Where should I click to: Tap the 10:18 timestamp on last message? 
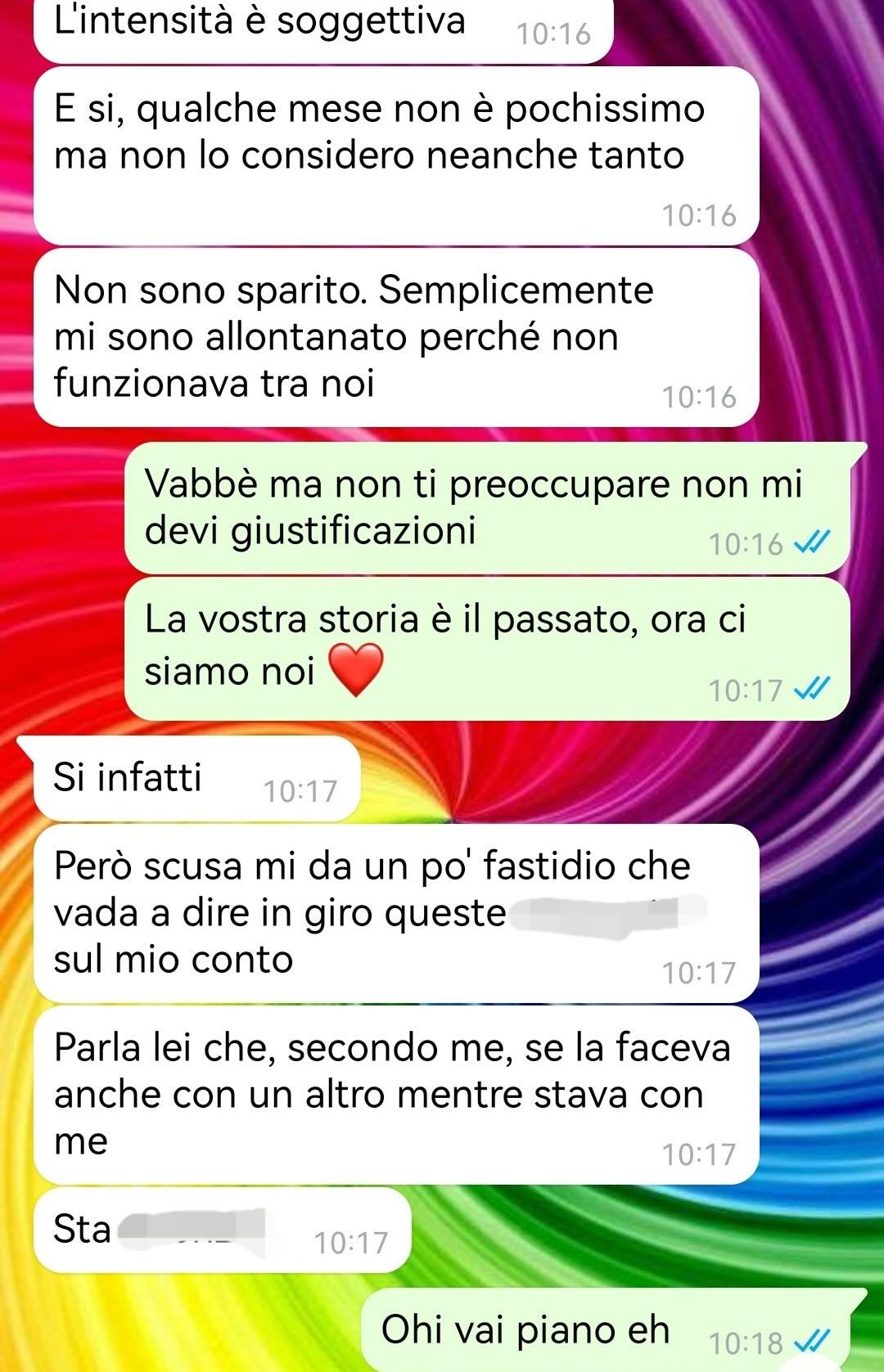tap(746, 1343)
